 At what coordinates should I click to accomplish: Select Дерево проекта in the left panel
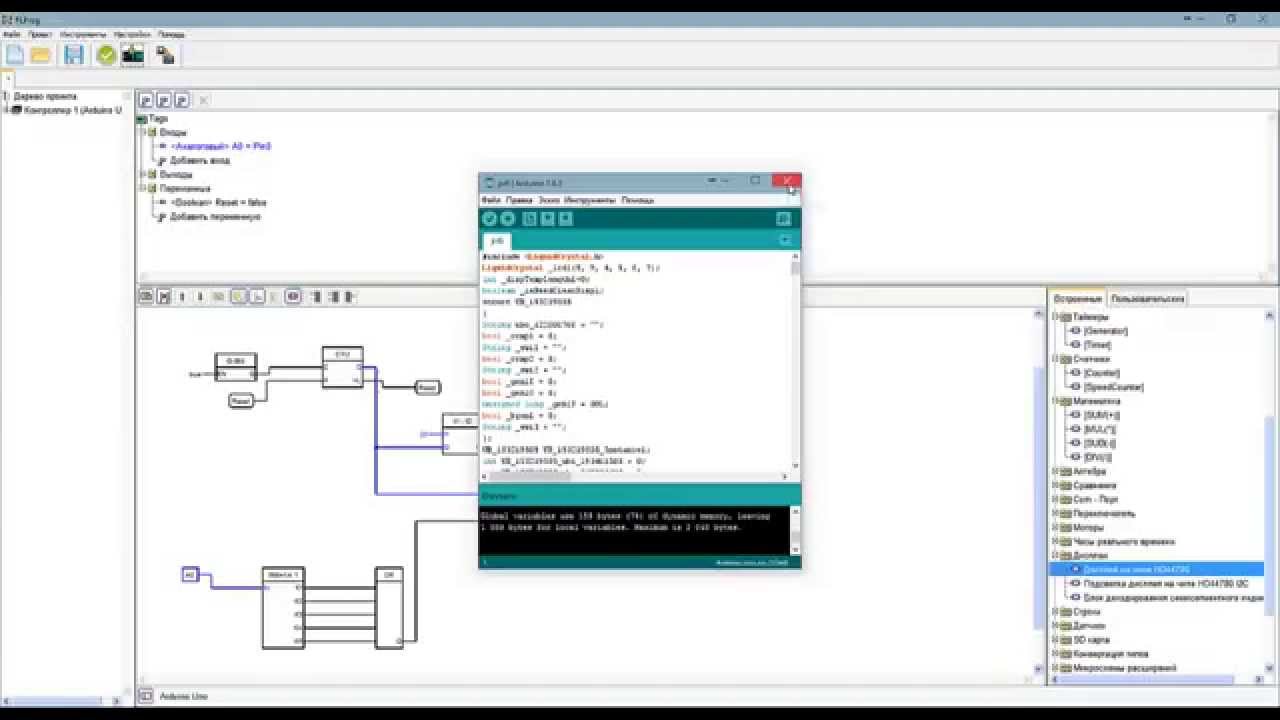45,96
